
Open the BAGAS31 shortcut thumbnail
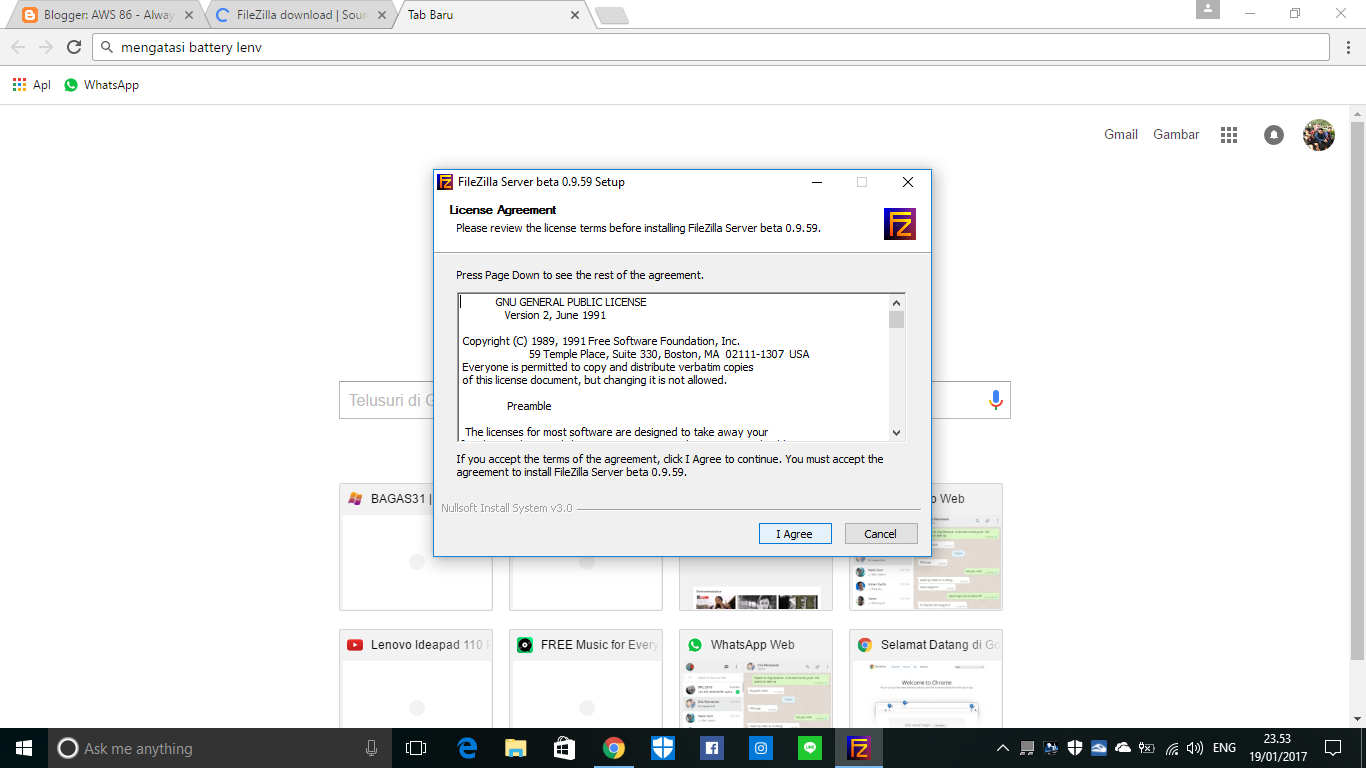(416, 547)
